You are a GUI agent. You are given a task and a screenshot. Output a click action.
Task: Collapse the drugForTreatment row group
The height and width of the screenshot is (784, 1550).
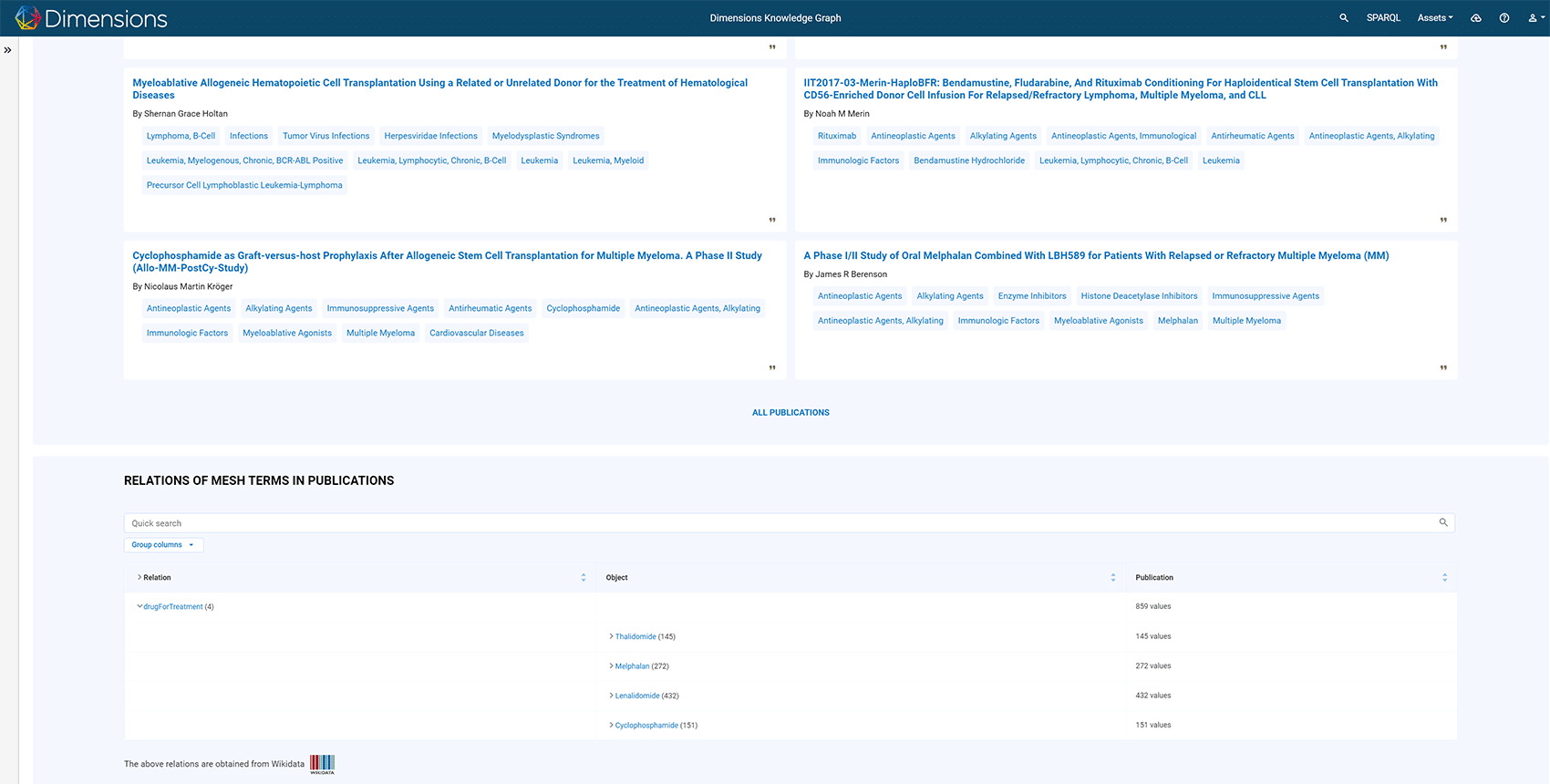[139, 606]
